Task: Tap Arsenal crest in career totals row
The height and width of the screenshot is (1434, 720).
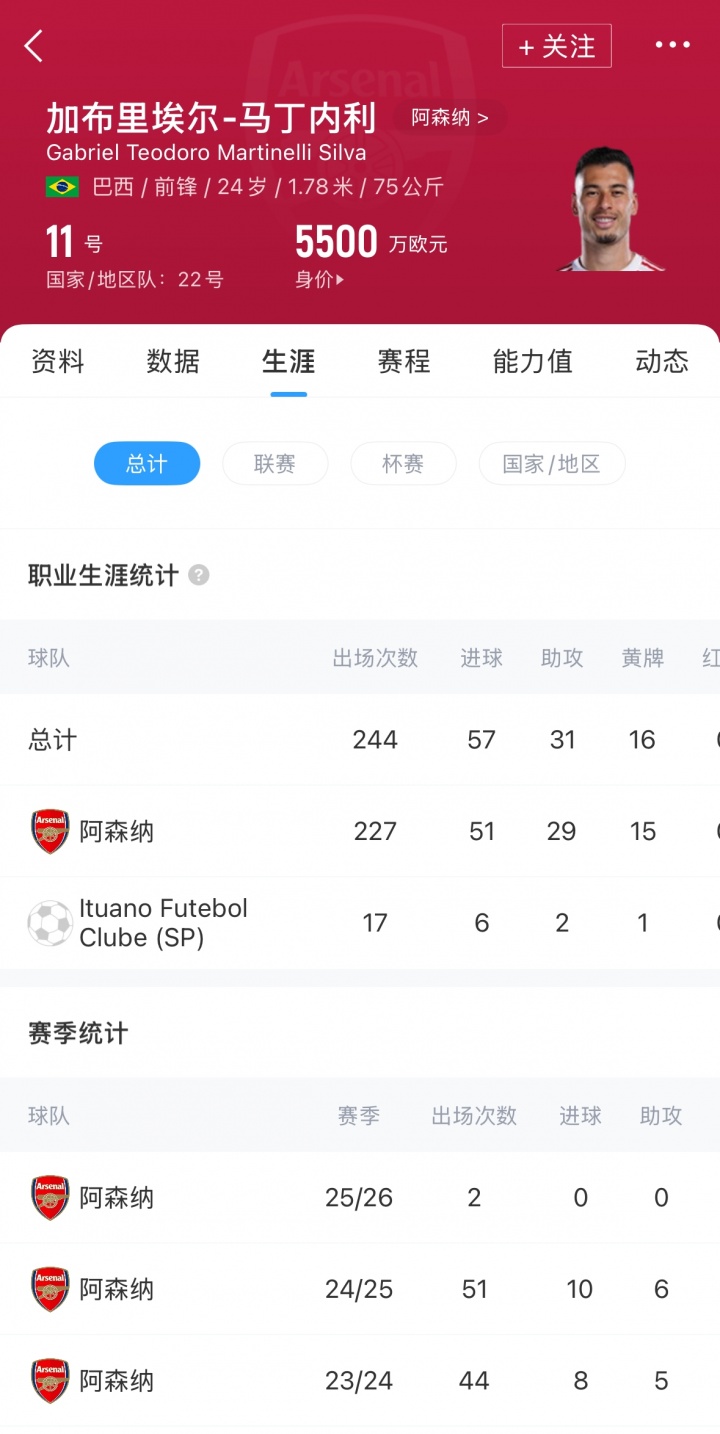Action: 50,831
